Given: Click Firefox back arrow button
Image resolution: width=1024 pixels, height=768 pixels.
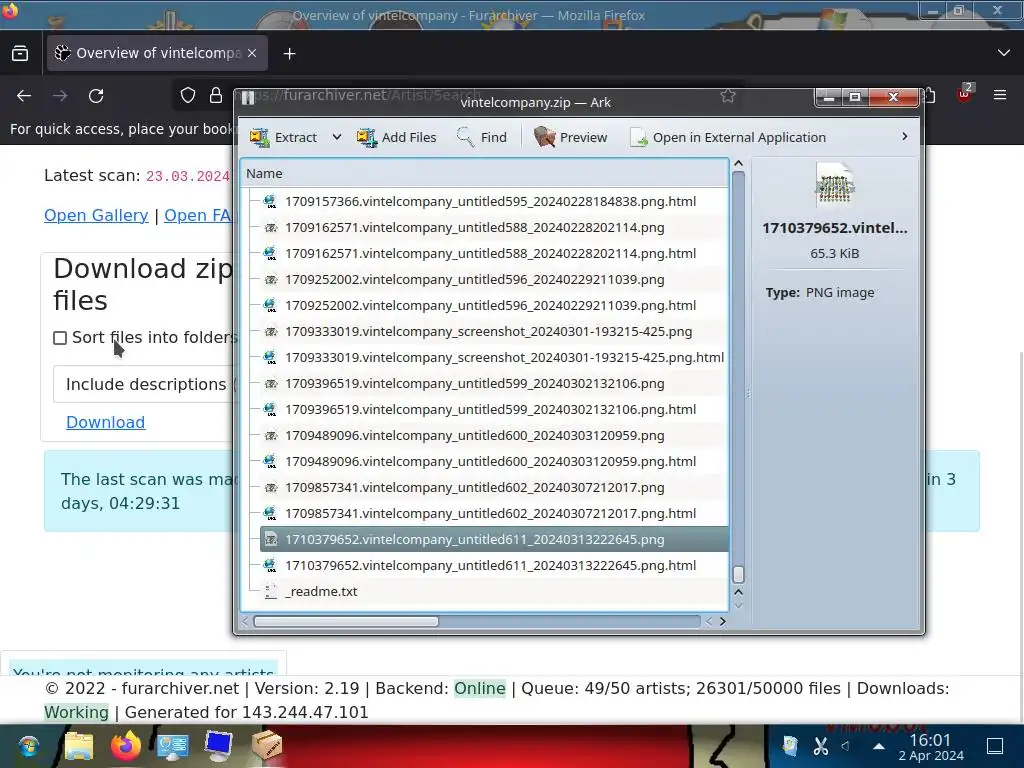Looking at the screenshot, I should point(24,96).
